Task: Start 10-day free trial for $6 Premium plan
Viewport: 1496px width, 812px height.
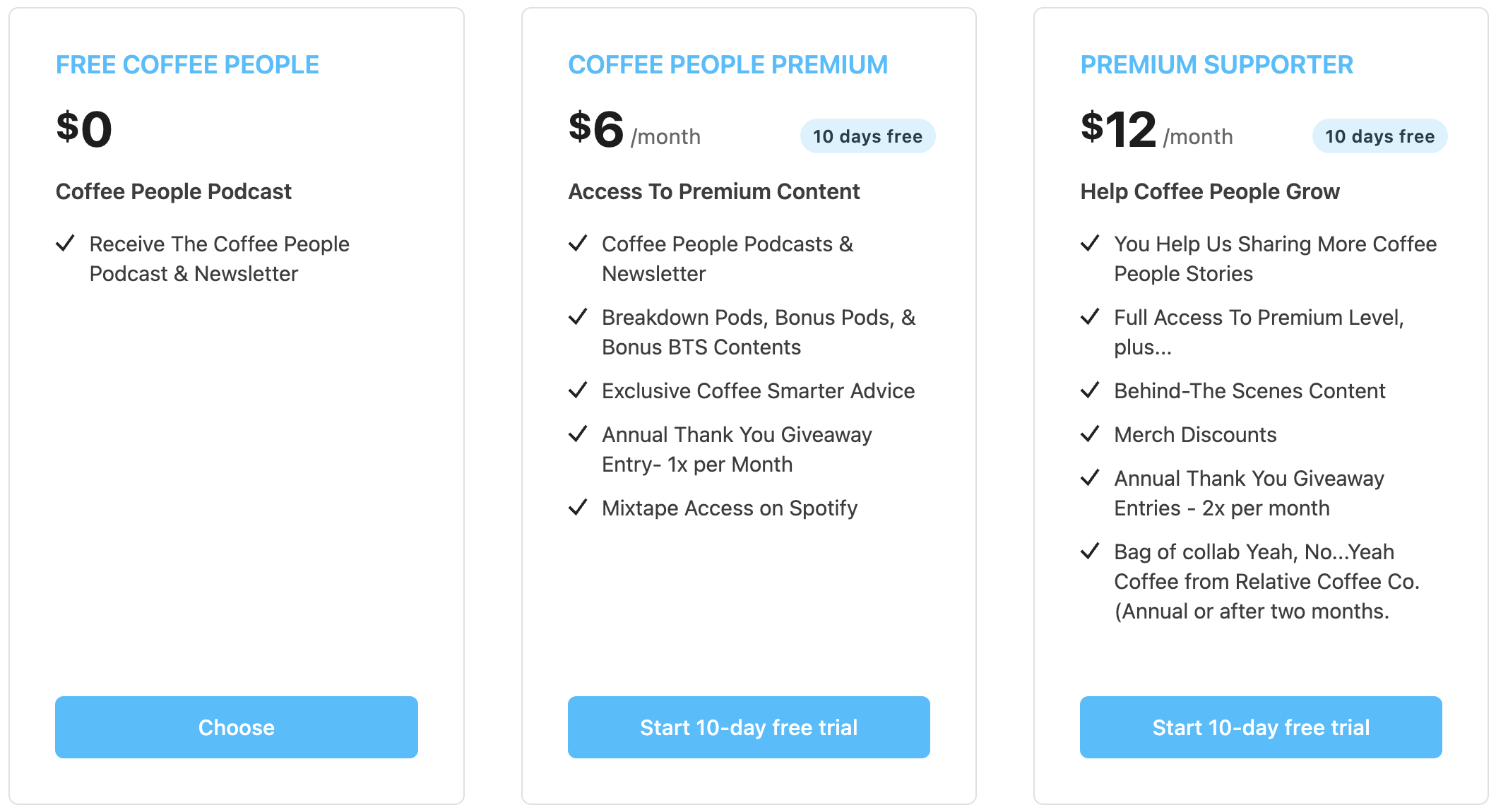Action: tap(749, 727)
